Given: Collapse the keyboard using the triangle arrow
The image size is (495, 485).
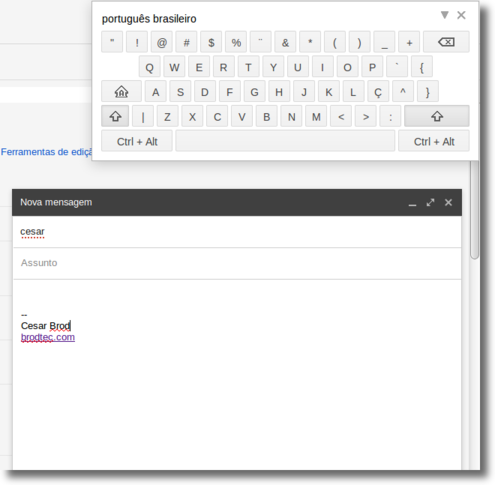Looking at the screenshot, I should coord(444,15).
